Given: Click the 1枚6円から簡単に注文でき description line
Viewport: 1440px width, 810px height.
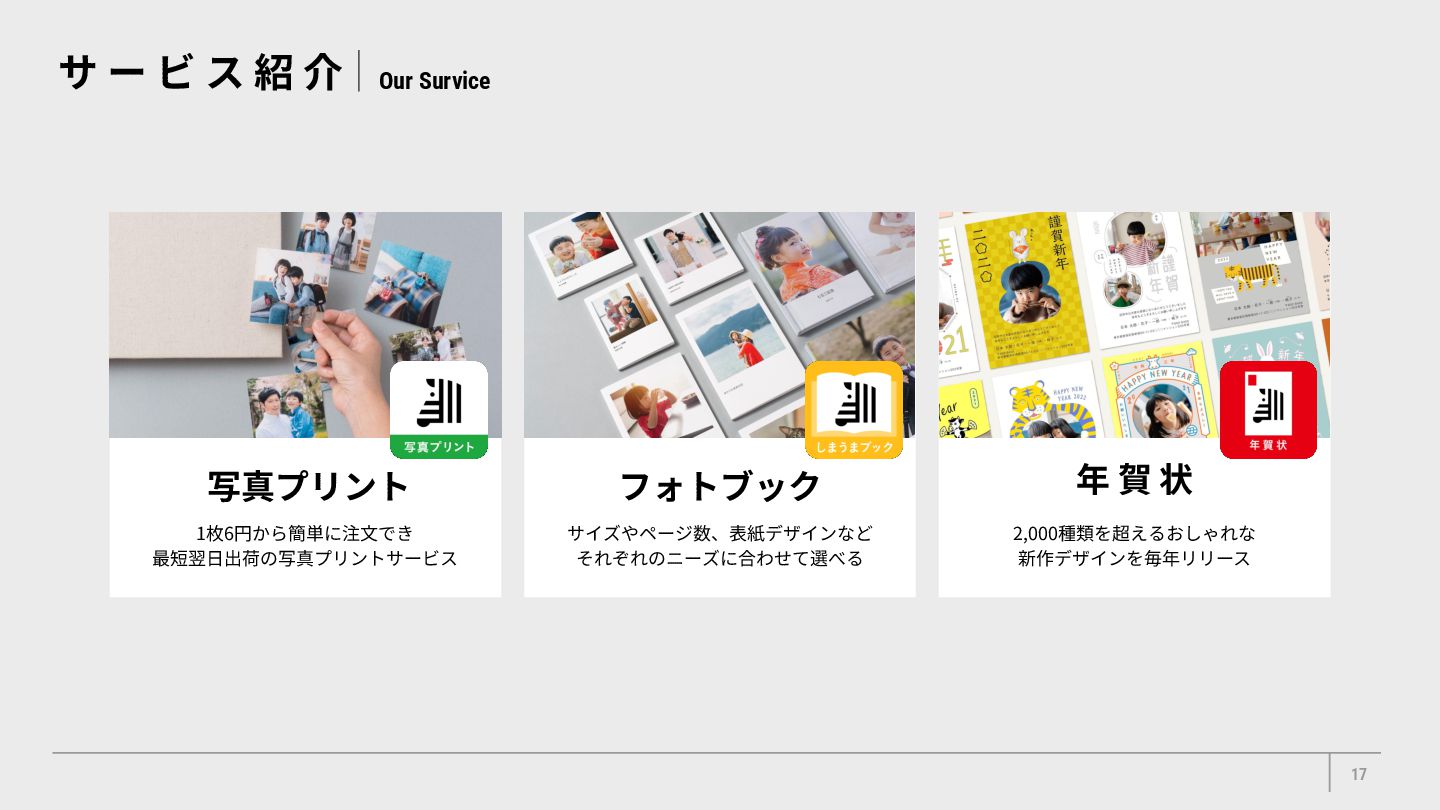Looking at the screenshot, I should [x=305, y=533].
